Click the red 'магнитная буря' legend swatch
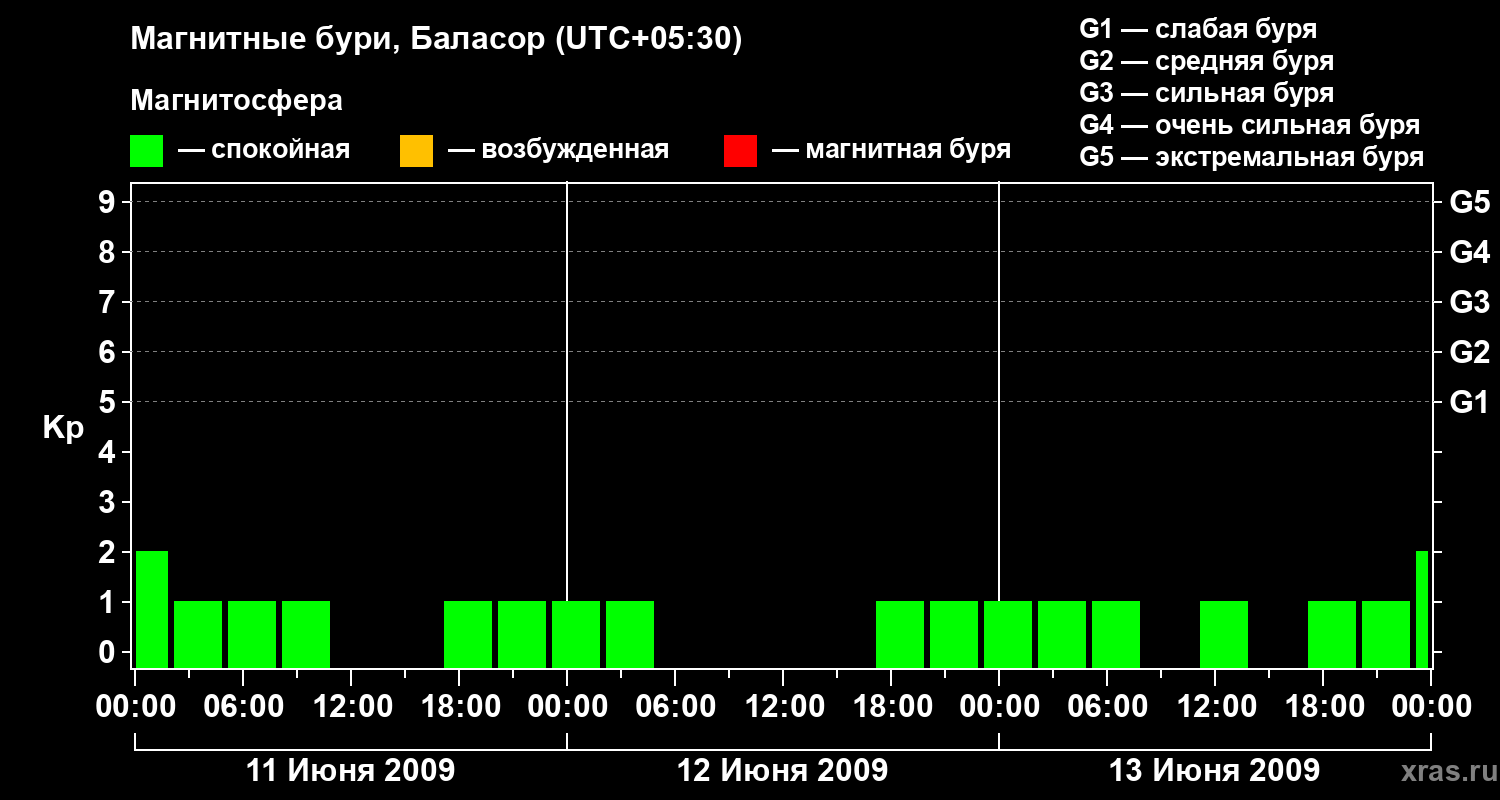This screenshot has height=800, width=1500. 740,151
